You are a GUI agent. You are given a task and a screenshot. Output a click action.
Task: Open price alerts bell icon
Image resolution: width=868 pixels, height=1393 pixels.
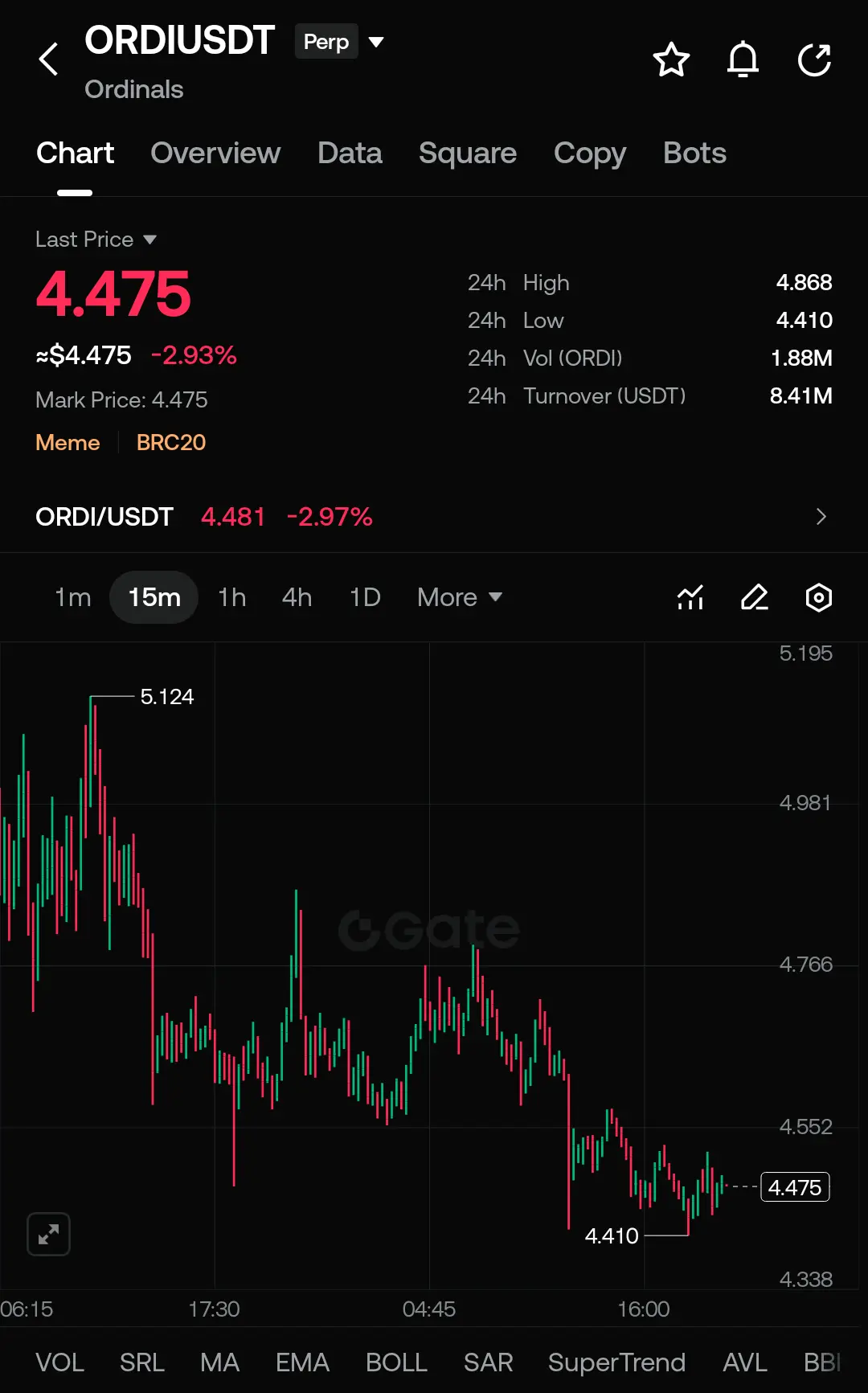743,60
